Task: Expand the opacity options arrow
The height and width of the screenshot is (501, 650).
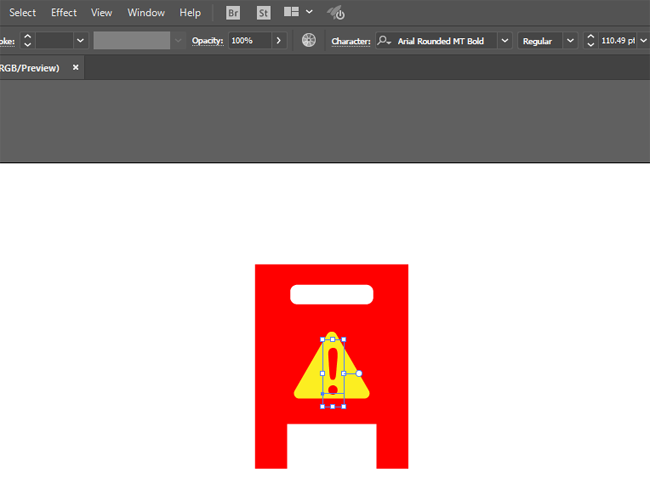Action: click(x=278, y=41)
